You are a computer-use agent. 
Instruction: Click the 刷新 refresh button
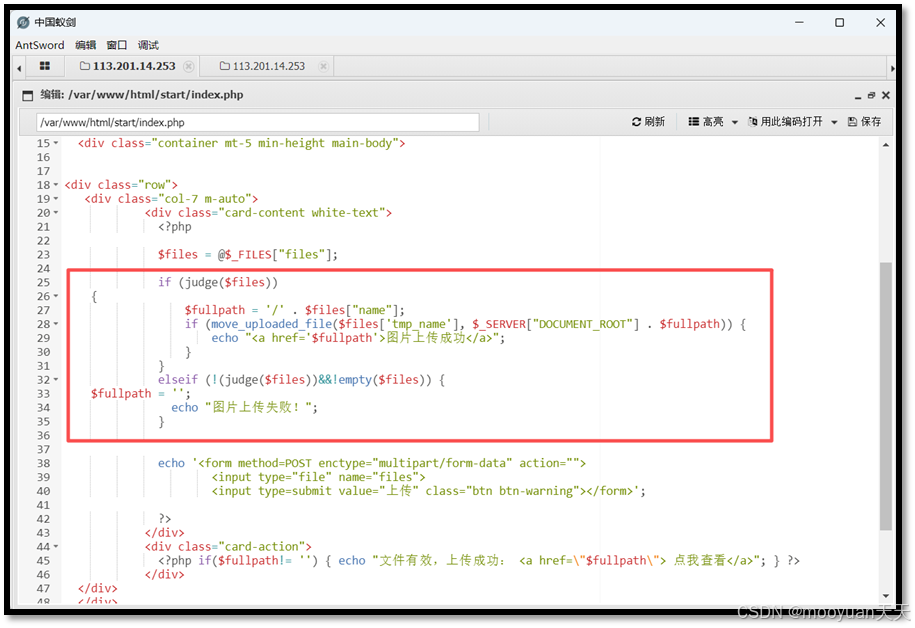pos(648,121)
